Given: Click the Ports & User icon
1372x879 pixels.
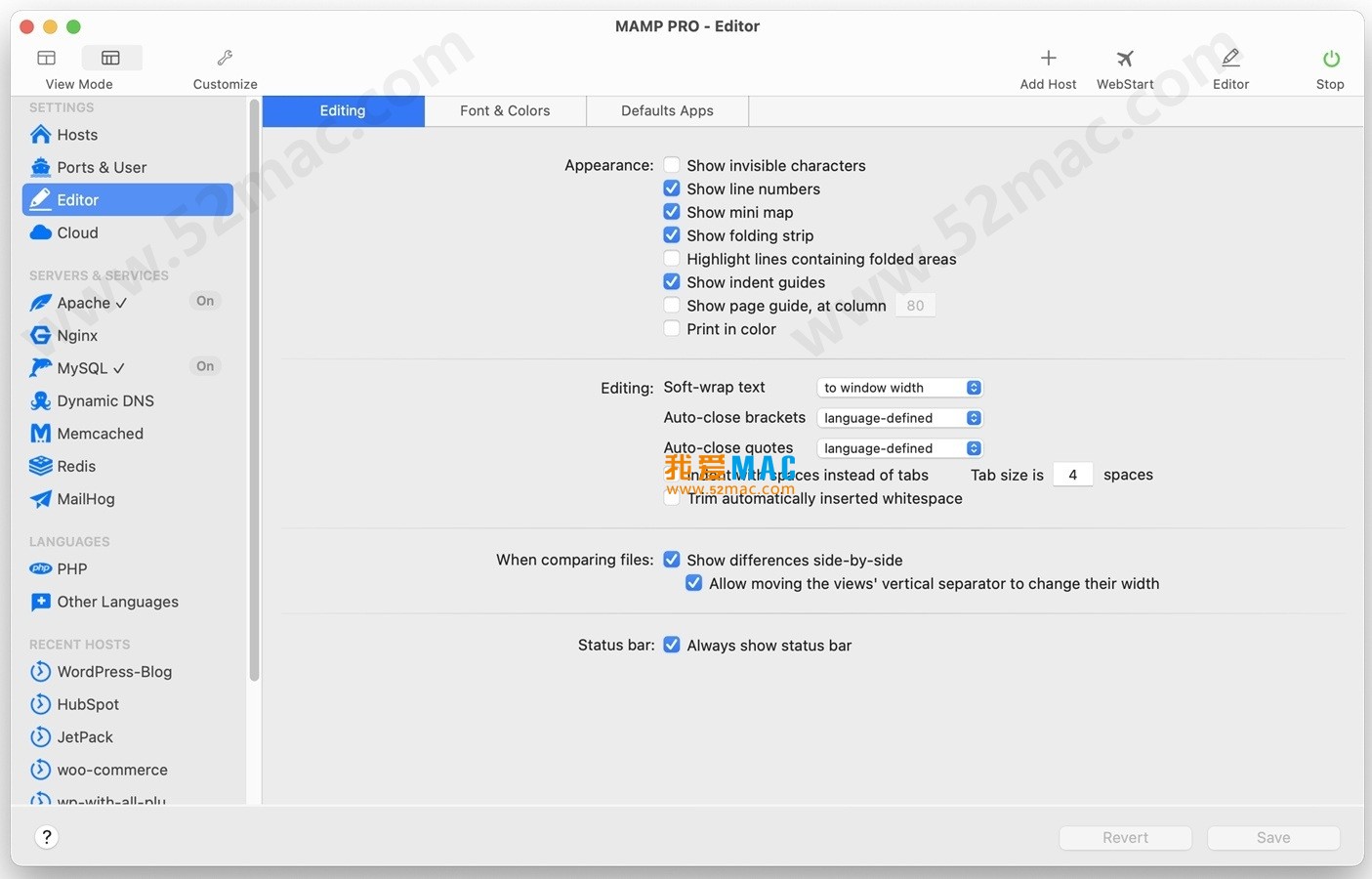Looking at the screenshot, I should 40,167.
